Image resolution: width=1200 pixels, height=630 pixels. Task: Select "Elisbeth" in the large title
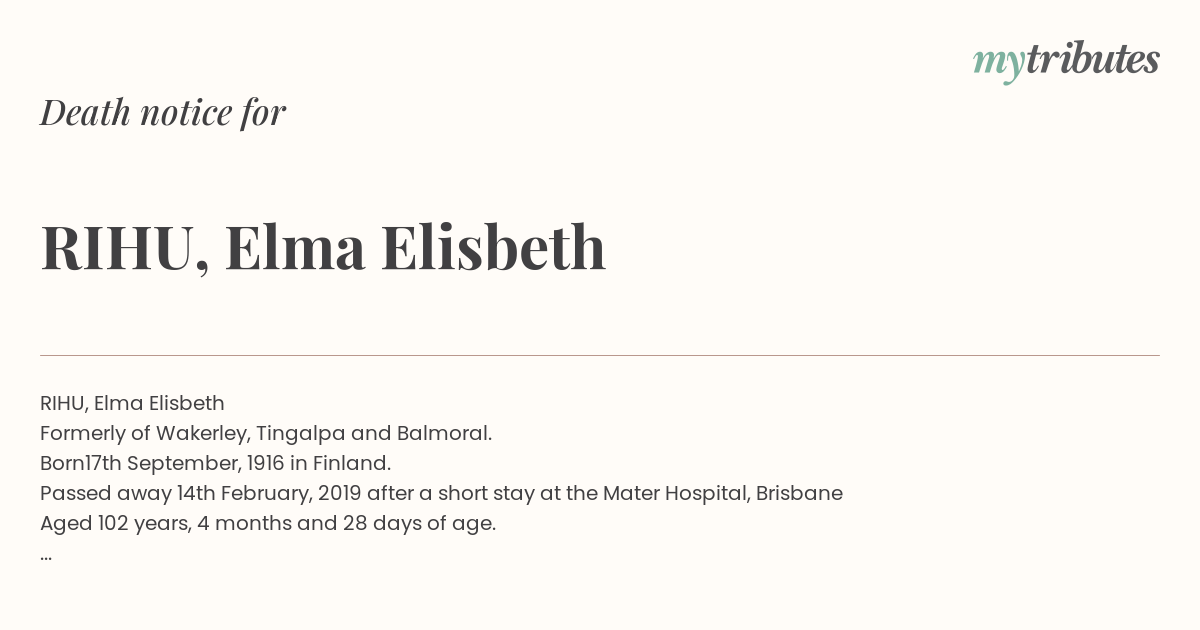click(494, 247)
